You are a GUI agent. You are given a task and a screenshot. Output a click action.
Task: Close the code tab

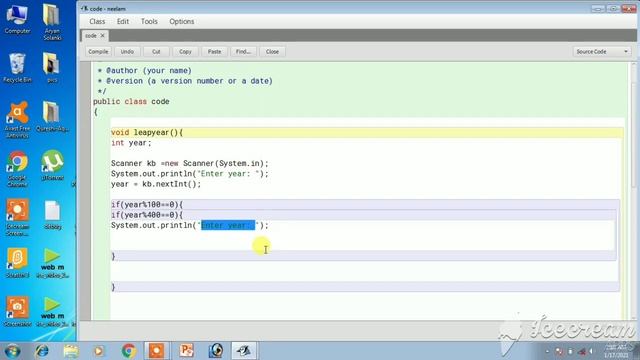(x=102, y=36)
